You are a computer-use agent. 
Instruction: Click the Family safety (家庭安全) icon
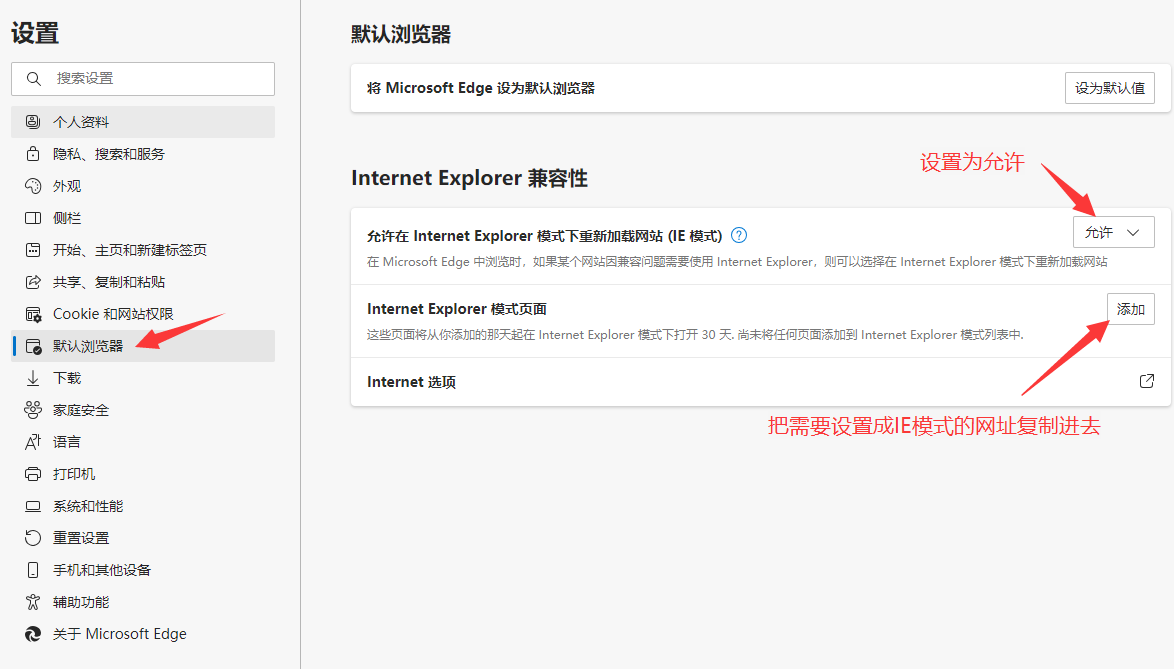(x=33, y=410)
